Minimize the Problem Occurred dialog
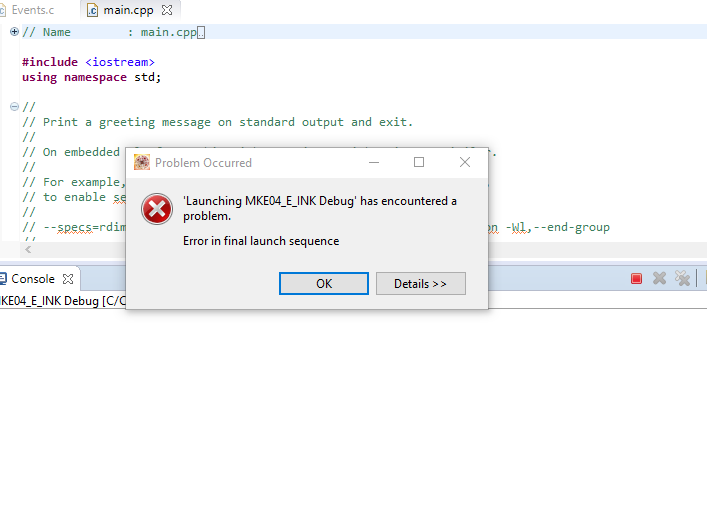 coord(374,162)
